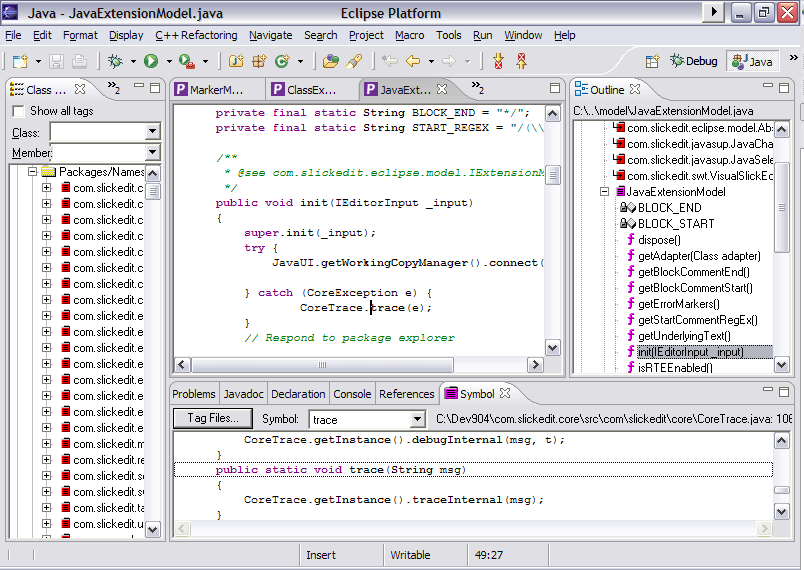
Task: Collapse the JavaExtensionModel tree node
Action: click(x=605, y=192)
